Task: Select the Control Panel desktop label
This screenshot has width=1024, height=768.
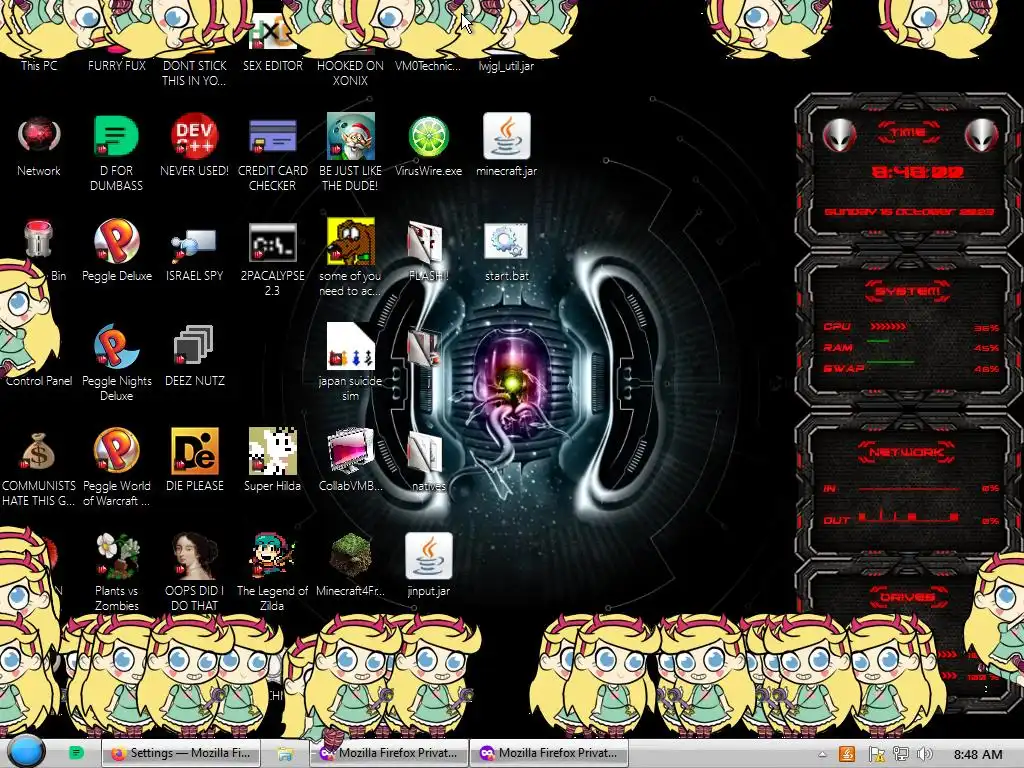Action: 39,381
